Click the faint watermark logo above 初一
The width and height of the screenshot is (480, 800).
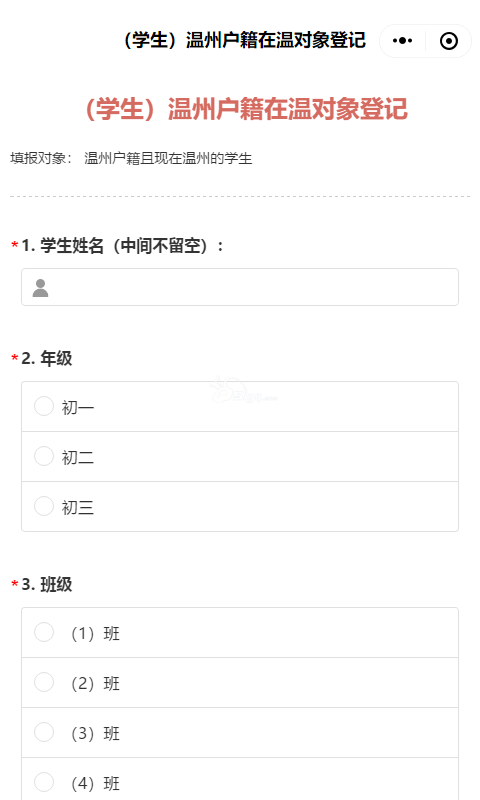[x=243, y=391]
